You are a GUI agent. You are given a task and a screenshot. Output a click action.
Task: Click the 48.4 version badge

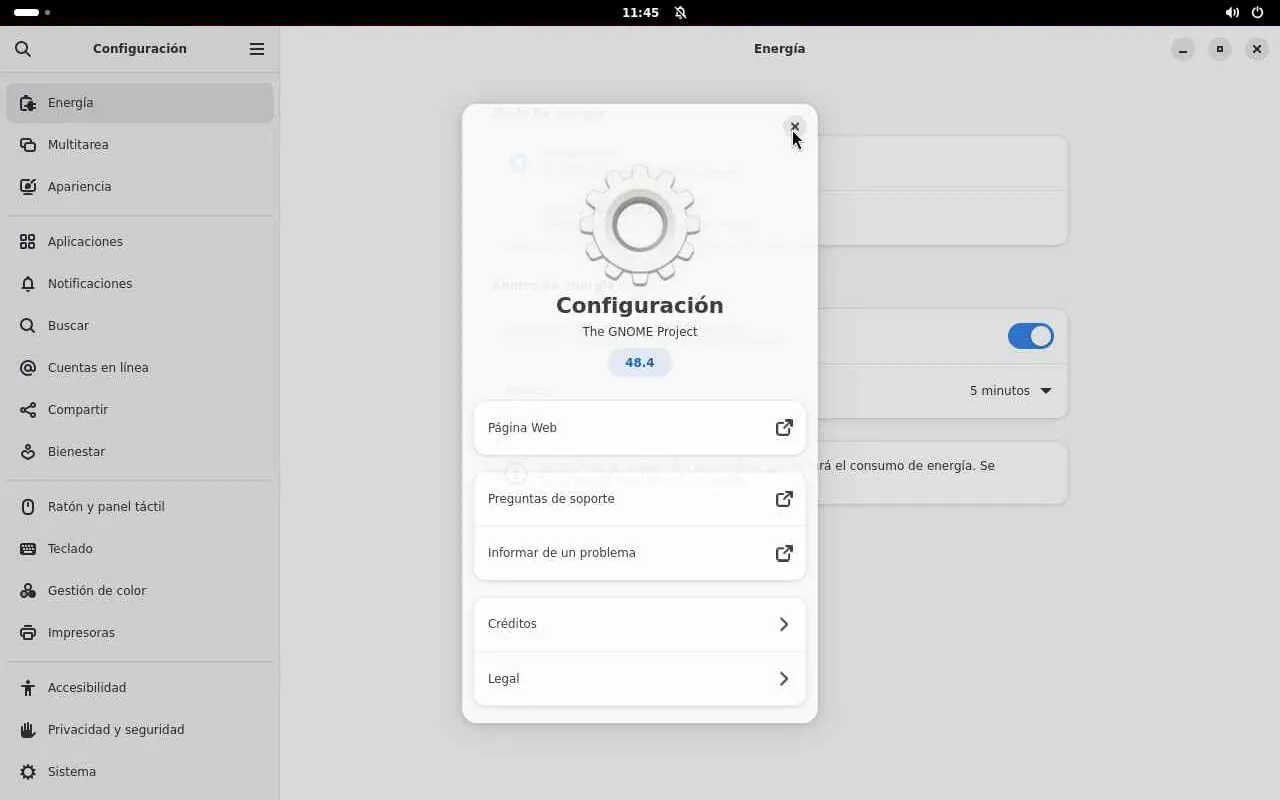(640, 363)
